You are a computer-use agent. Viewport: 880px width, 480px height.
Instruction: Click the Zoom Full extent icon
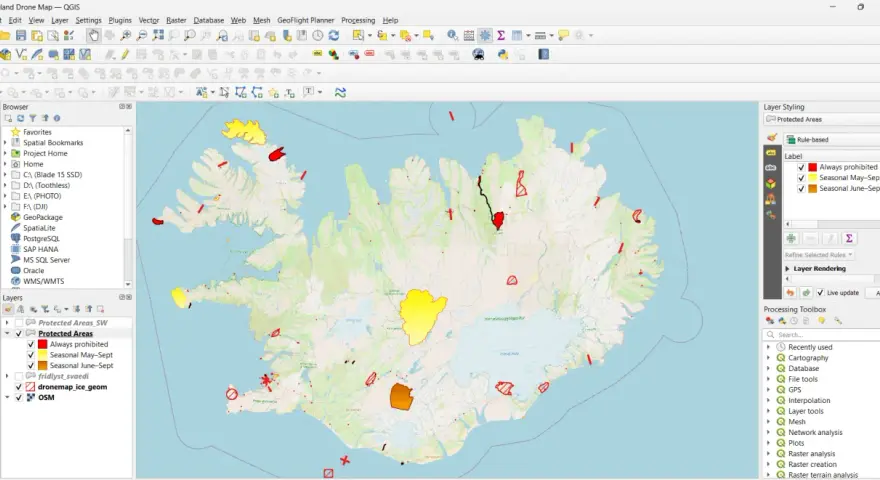coord(158,35)
